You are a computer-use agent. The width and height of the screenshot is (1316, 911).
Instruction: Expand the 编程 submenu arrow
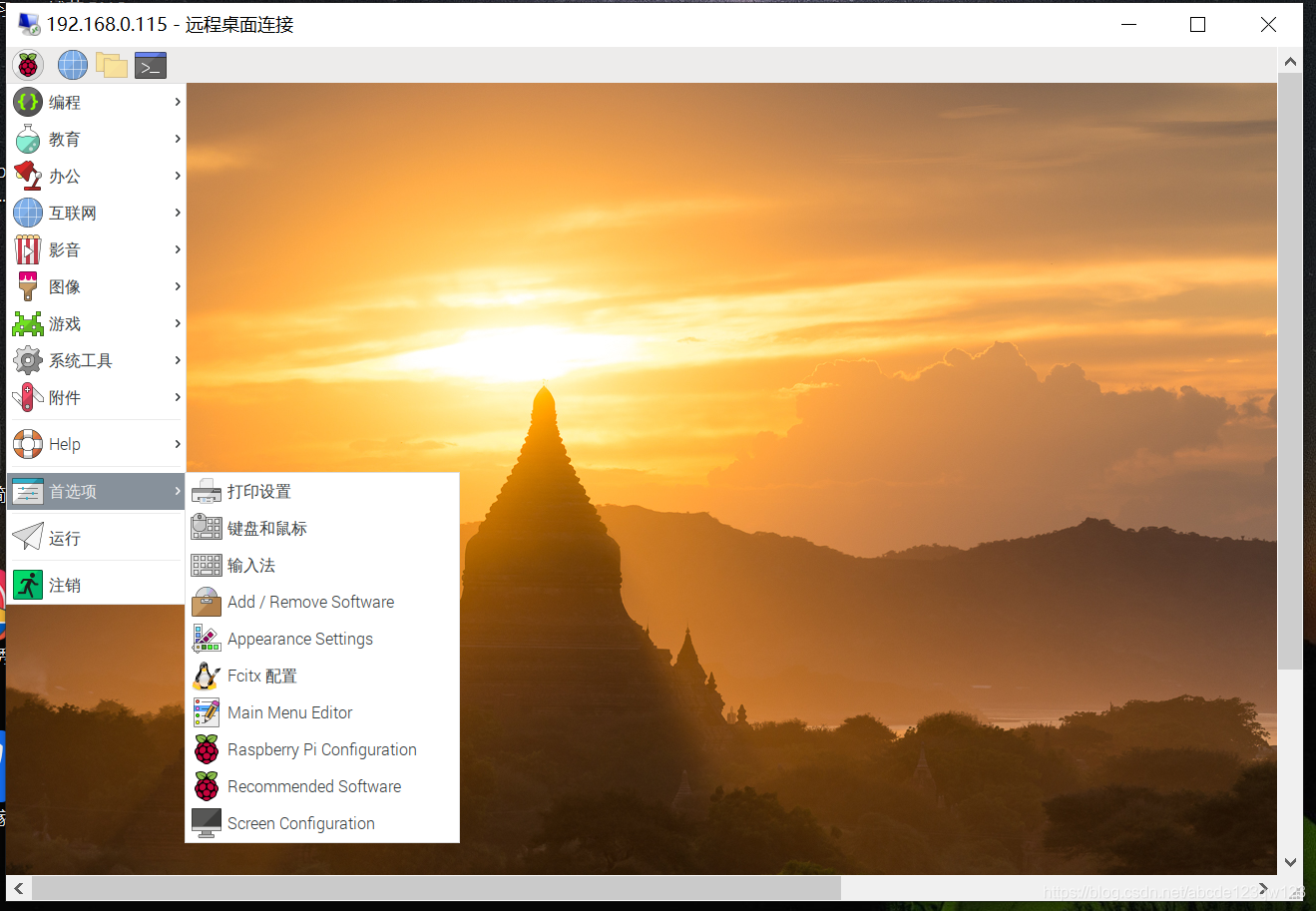pyautogui.click(x=178, y=102)
